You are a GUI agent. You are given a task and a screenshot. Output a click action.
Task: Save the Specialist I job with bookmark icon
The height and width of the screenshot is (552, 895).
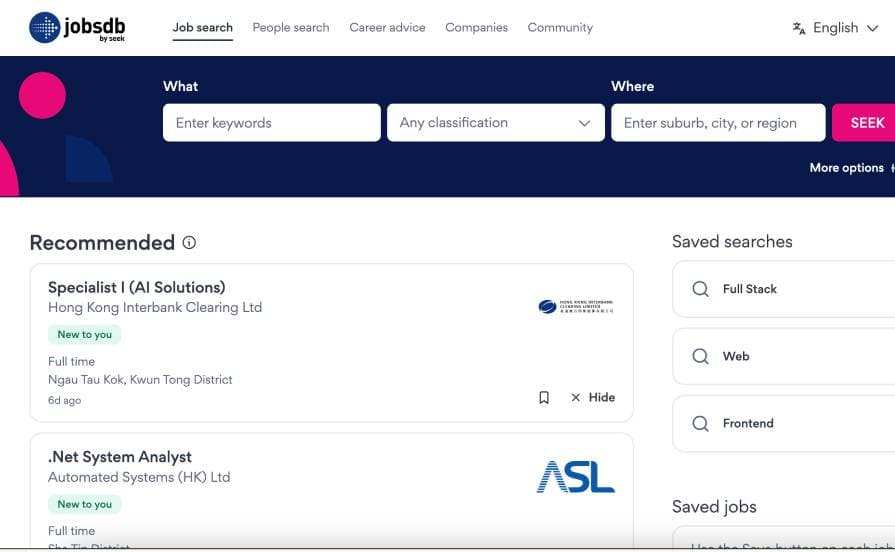coord(544,397)
